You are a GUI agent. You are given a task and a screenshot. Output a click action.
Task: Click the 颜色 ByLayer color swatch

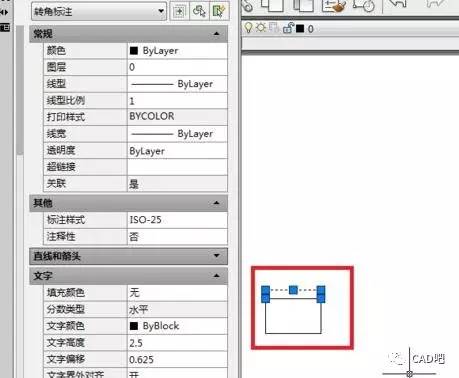[134, 51]
